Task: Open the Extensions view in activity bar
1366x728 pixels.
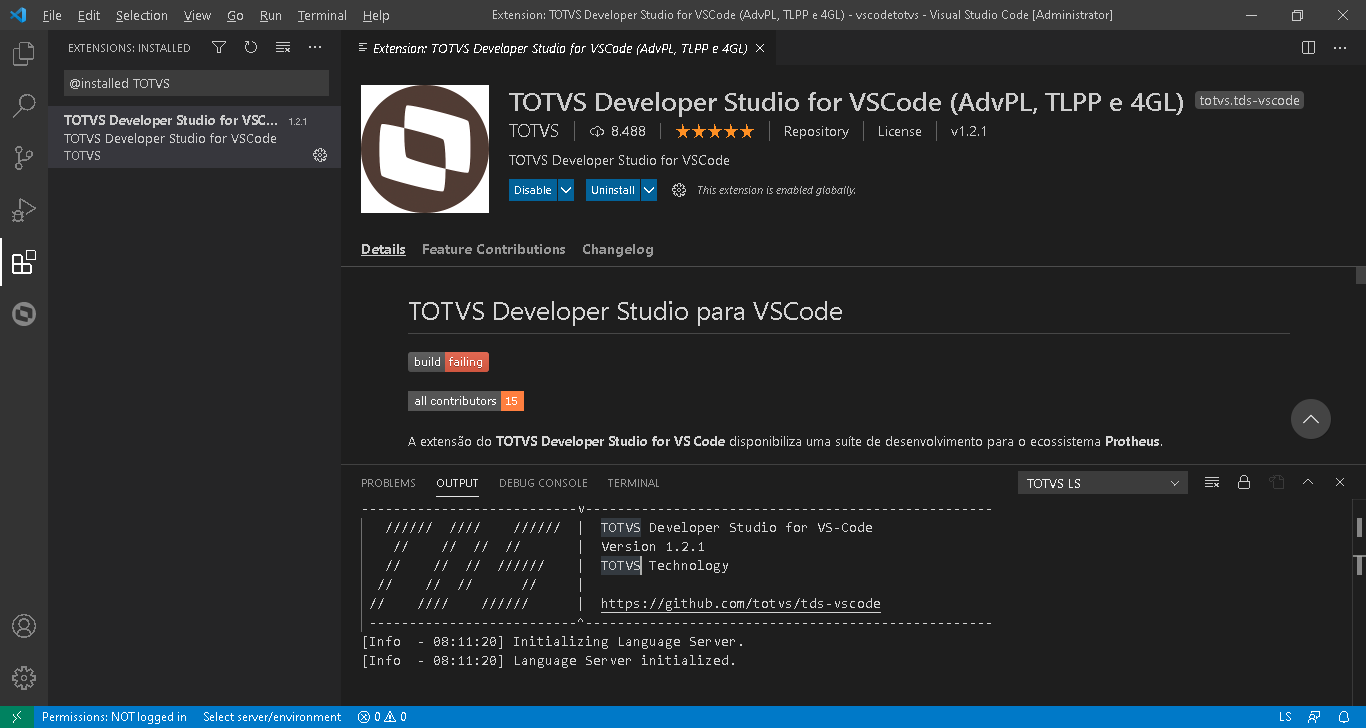Action: point(24,263)
